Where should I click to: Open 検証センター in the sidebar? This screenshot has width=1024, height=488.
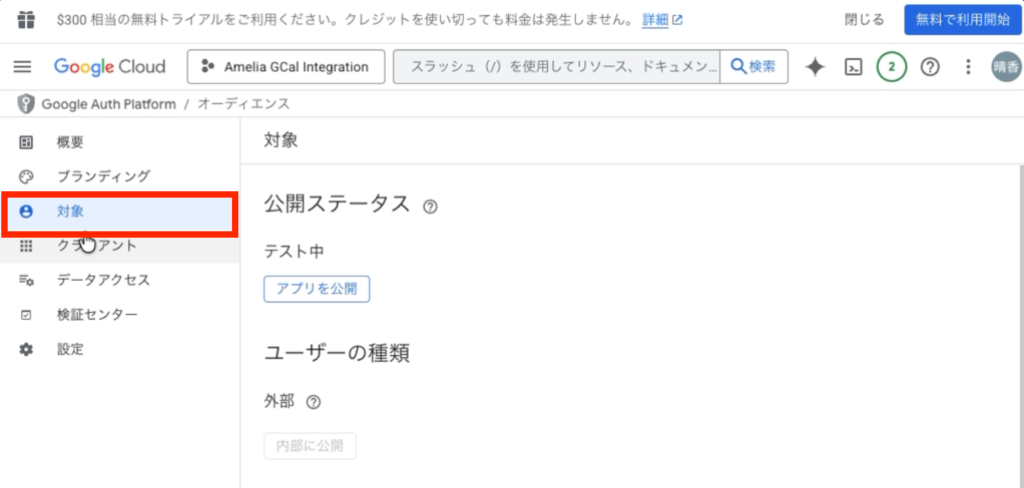[x=97, y=315]
